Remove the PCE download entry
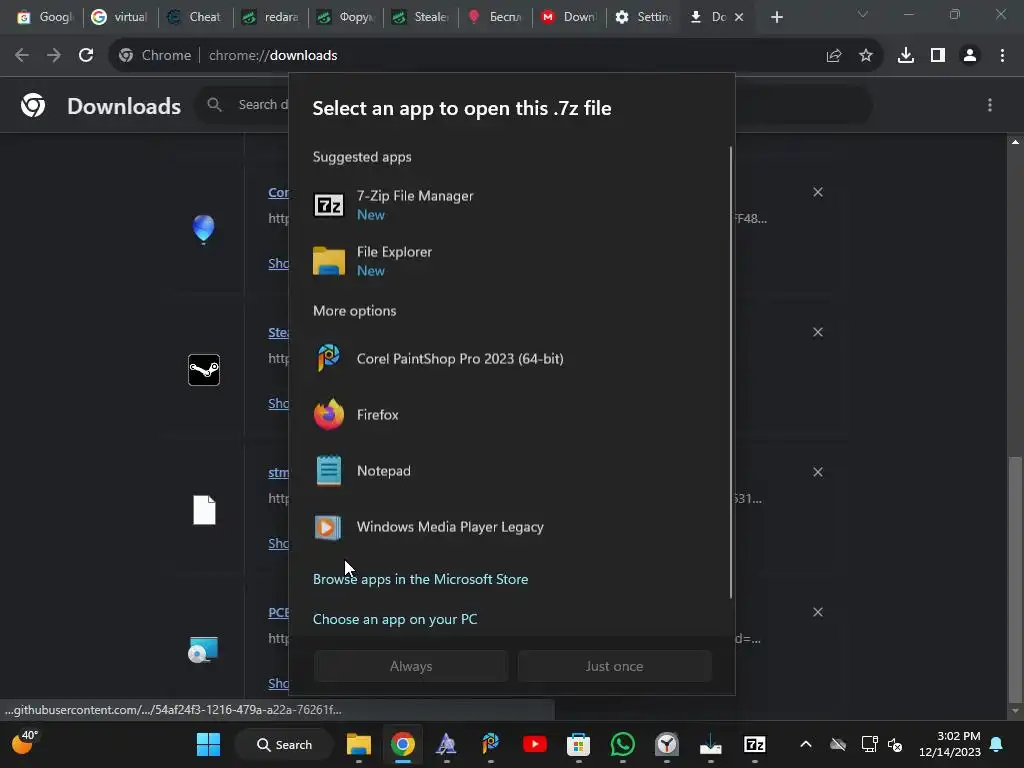Image resolution: width=1024 pixels, height=768 pixels. pos(818,612)
